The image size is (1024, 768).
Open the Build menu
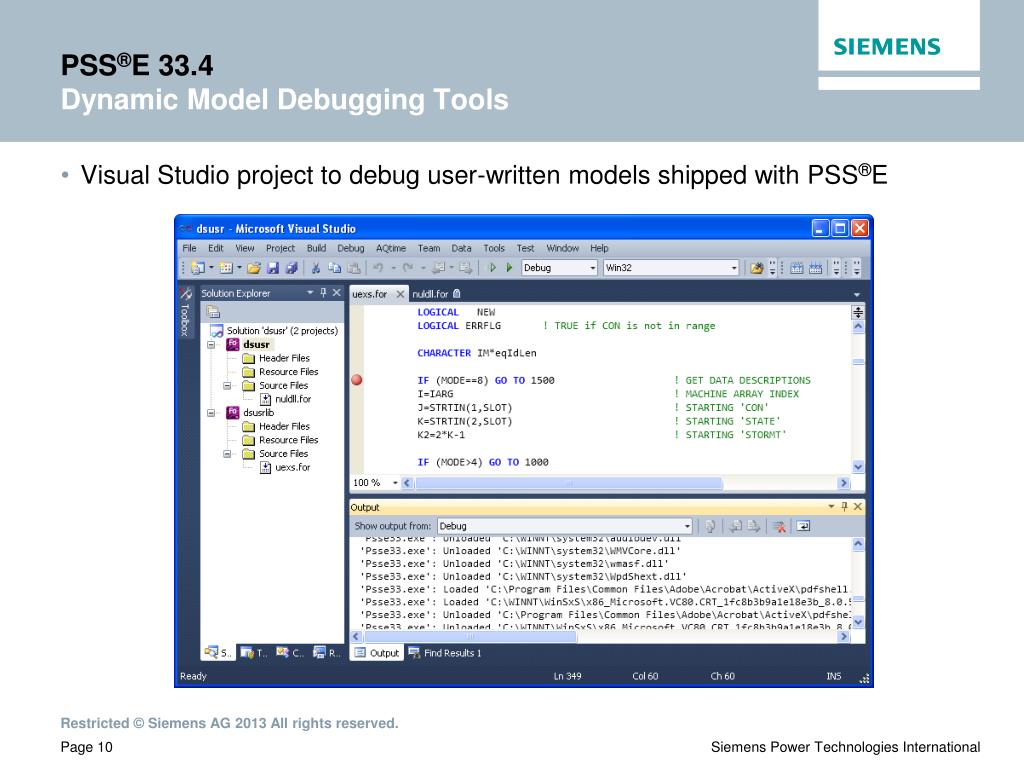click(x=317, y=248)
